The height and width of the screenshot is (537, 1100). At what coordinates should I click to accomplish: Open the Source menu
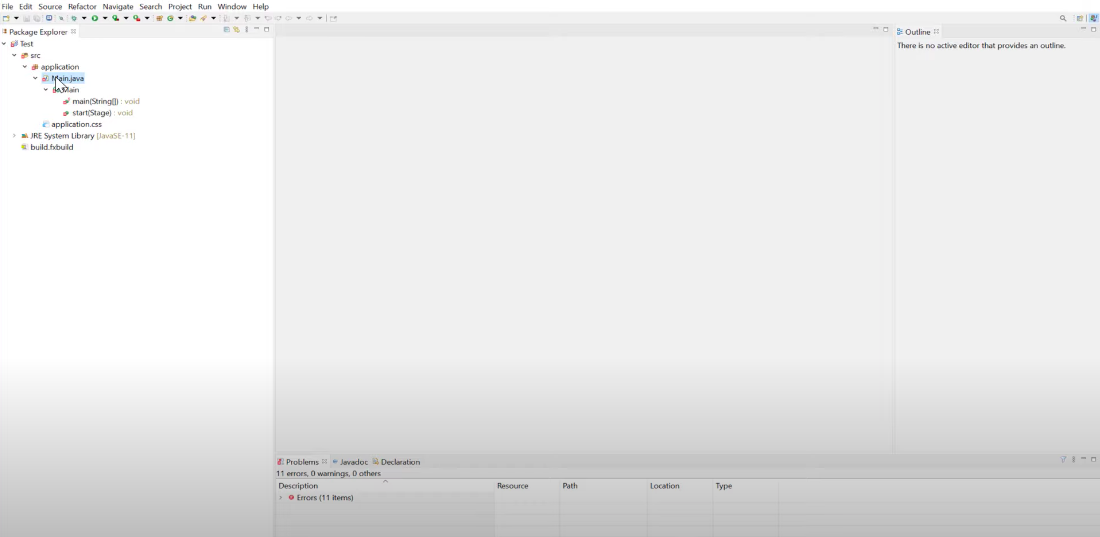[51, 6]
